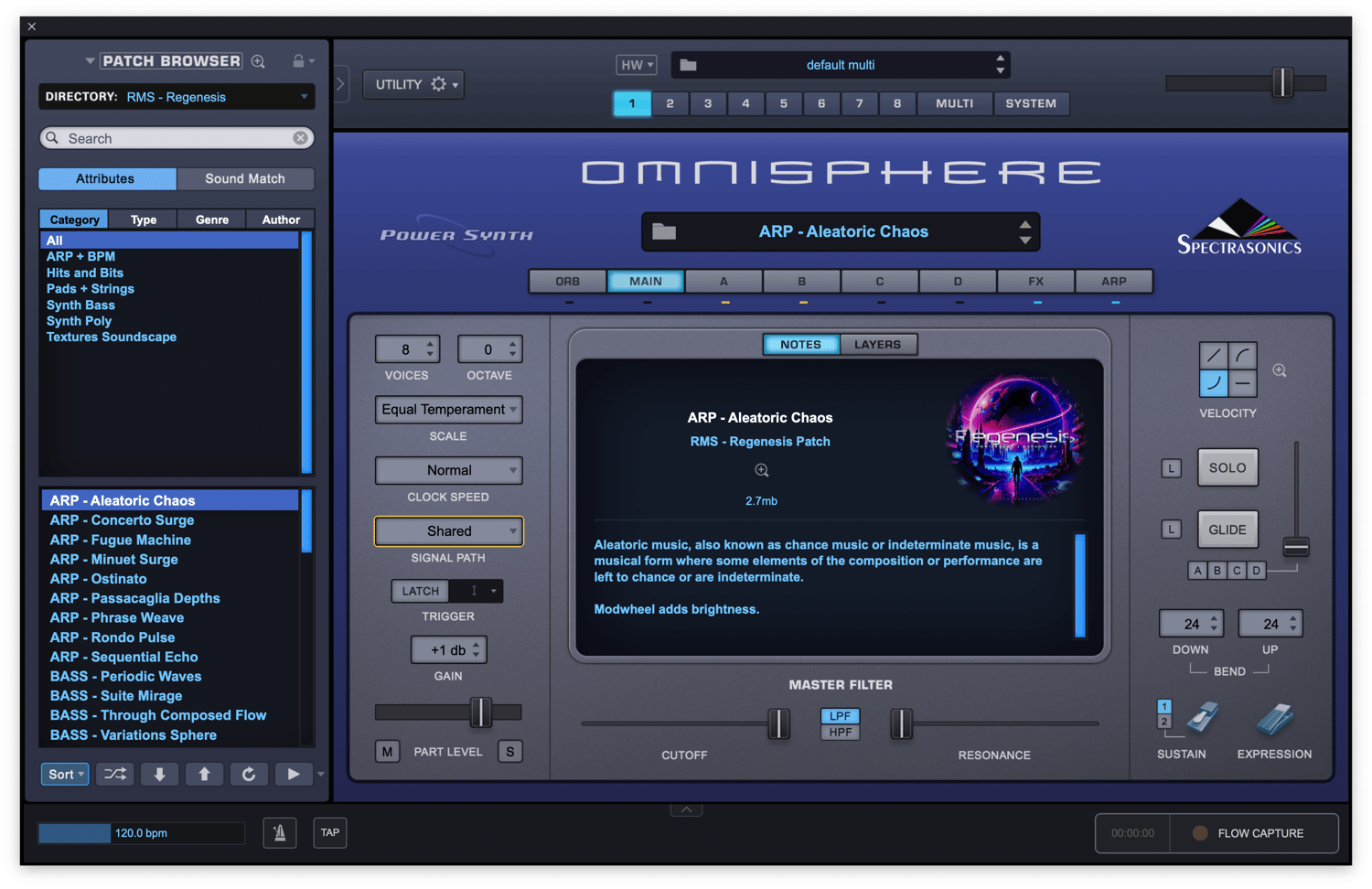Viewport: 1372px width, 889px height.
Task: Enable the LATCH trigger
Action: pyautogui.click(x=421, y=591)
